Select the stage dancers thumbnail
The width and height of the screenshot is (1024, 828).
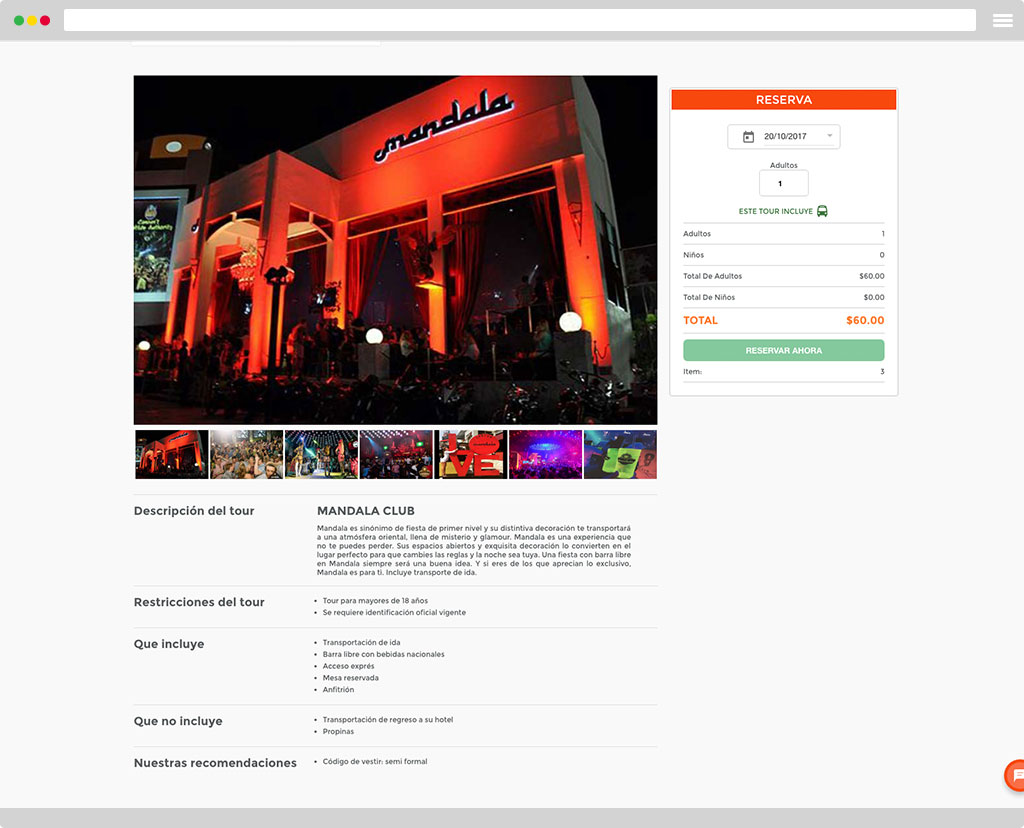coord(321,454)
